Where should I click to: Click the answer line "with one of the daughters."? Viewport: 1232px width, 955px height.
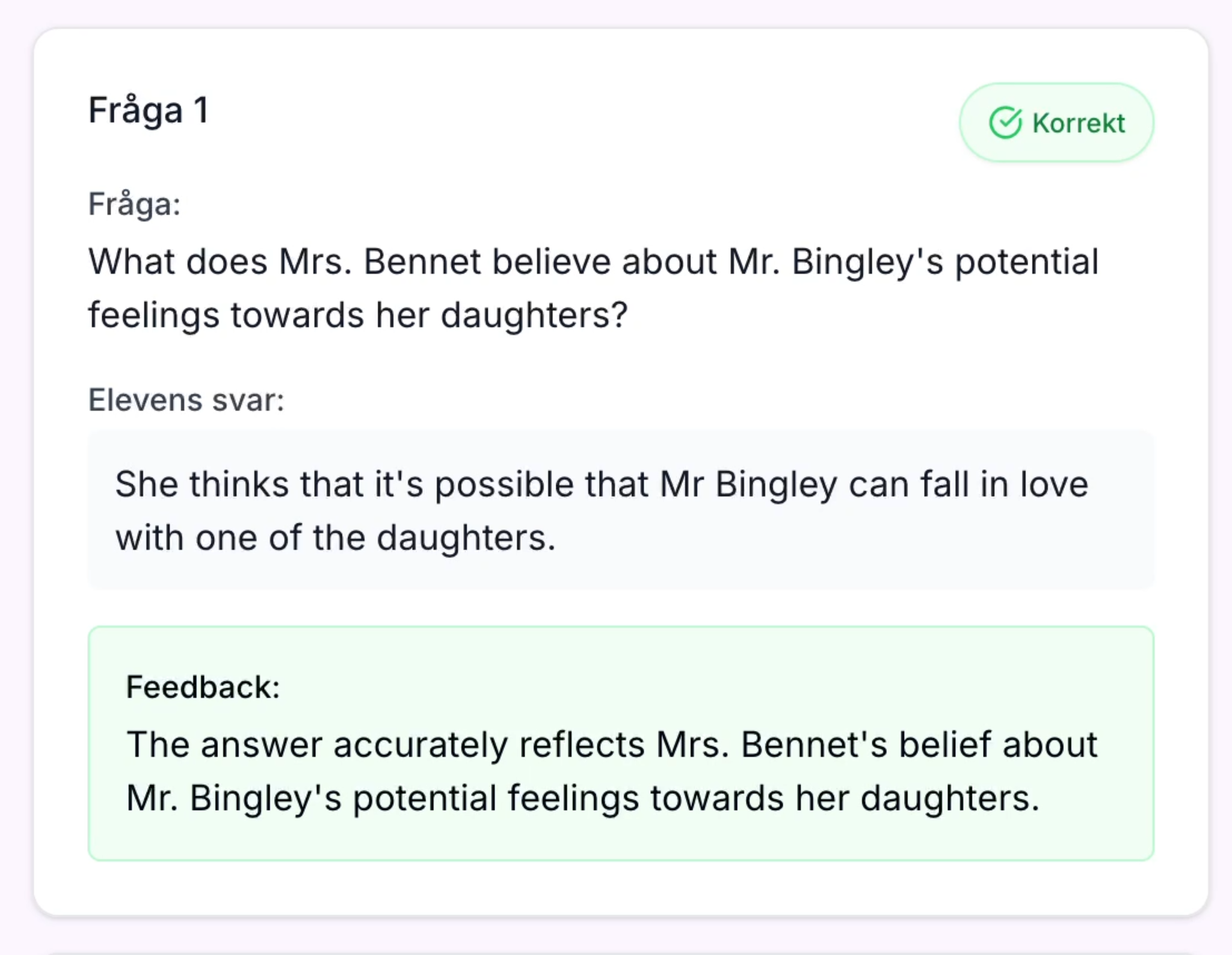click(x=335, y=537)
